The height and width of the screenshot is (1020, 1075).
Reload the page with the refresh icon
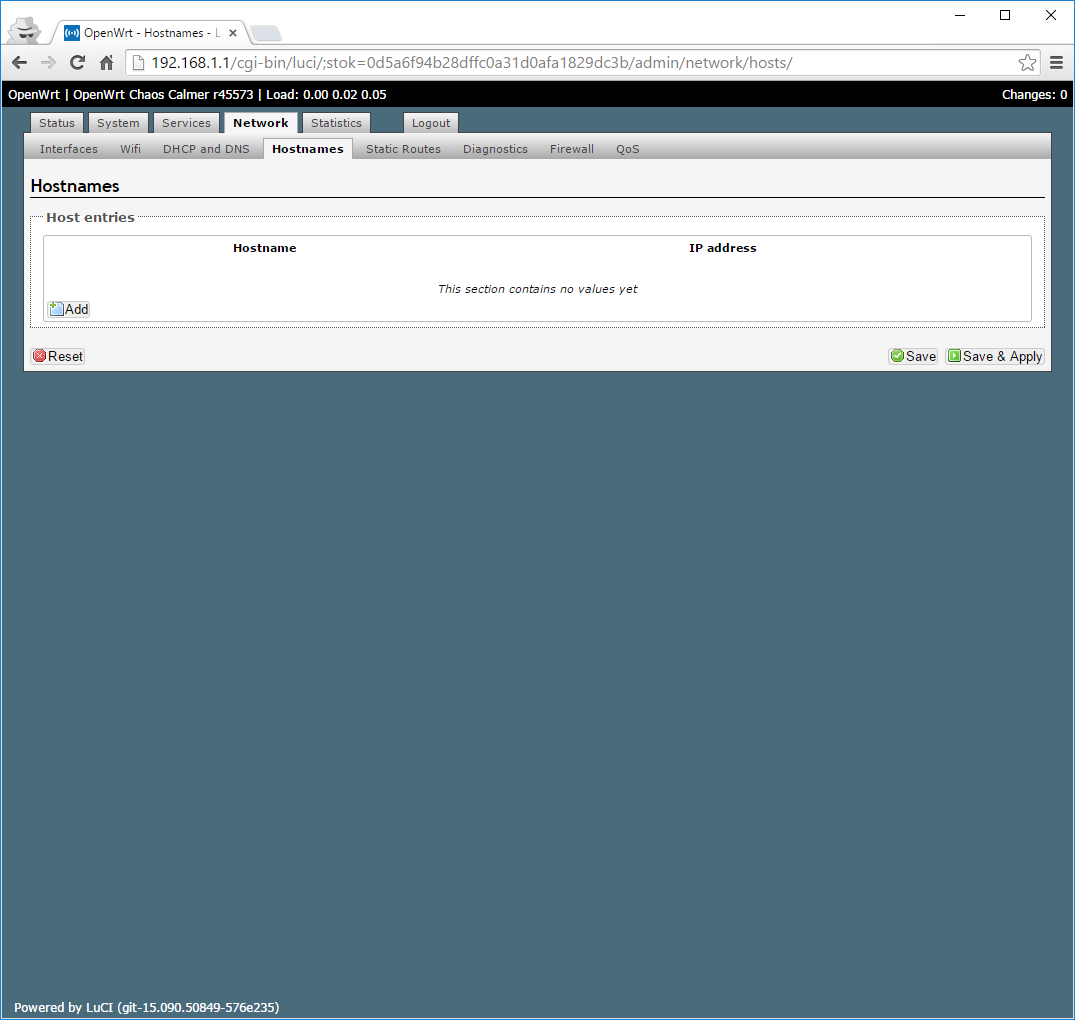click(77, 63)
